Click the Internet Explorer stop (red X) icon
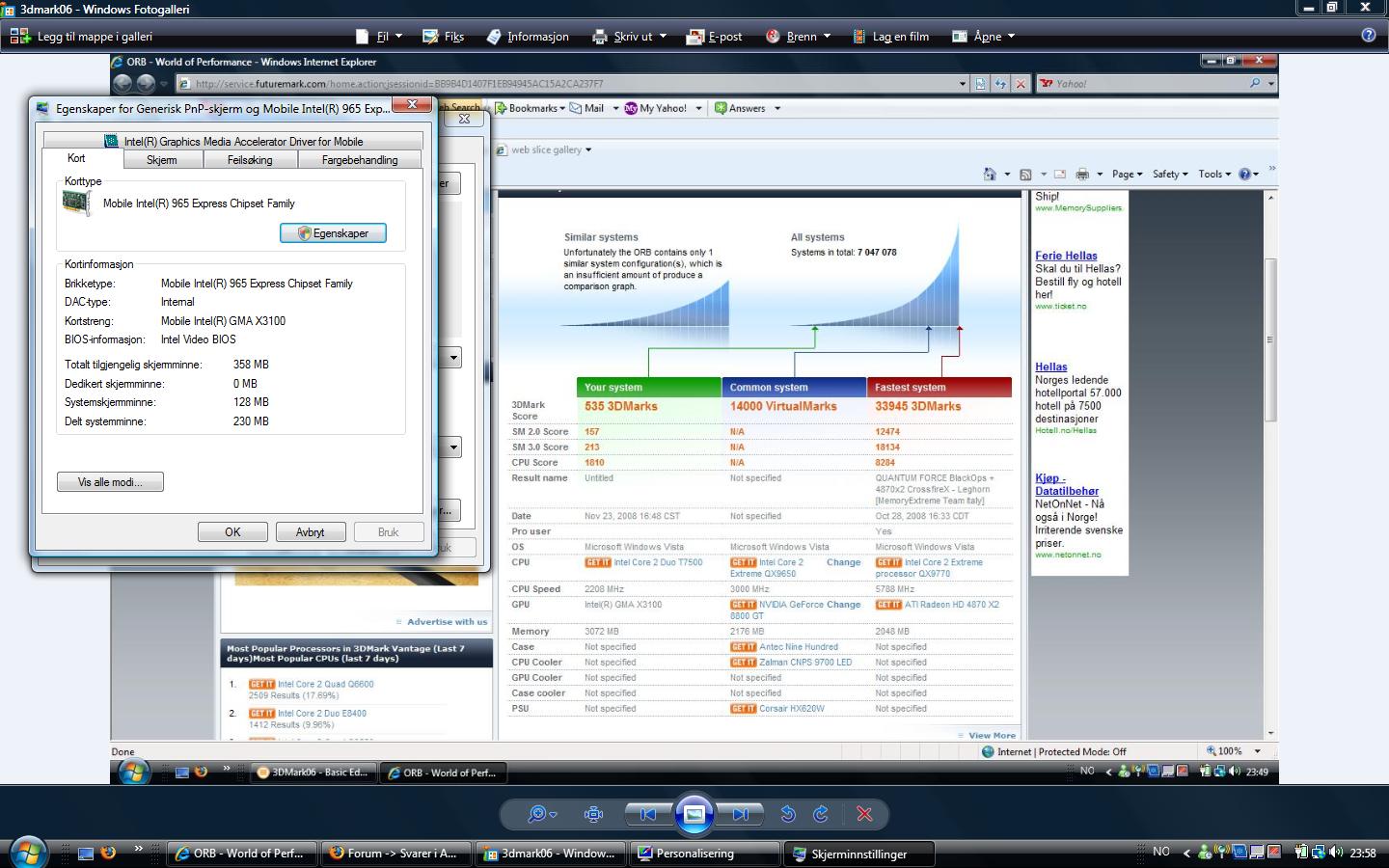Screen dimensions: 1389x868 (1021, 84)
